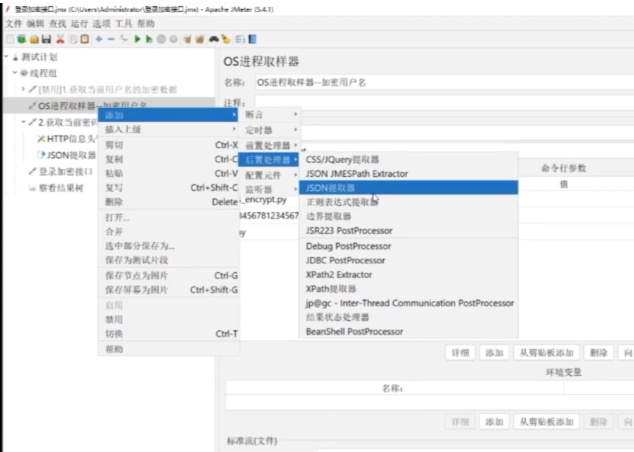
Task: Click 详细 button under command parameters
Action: coord(460,353)
